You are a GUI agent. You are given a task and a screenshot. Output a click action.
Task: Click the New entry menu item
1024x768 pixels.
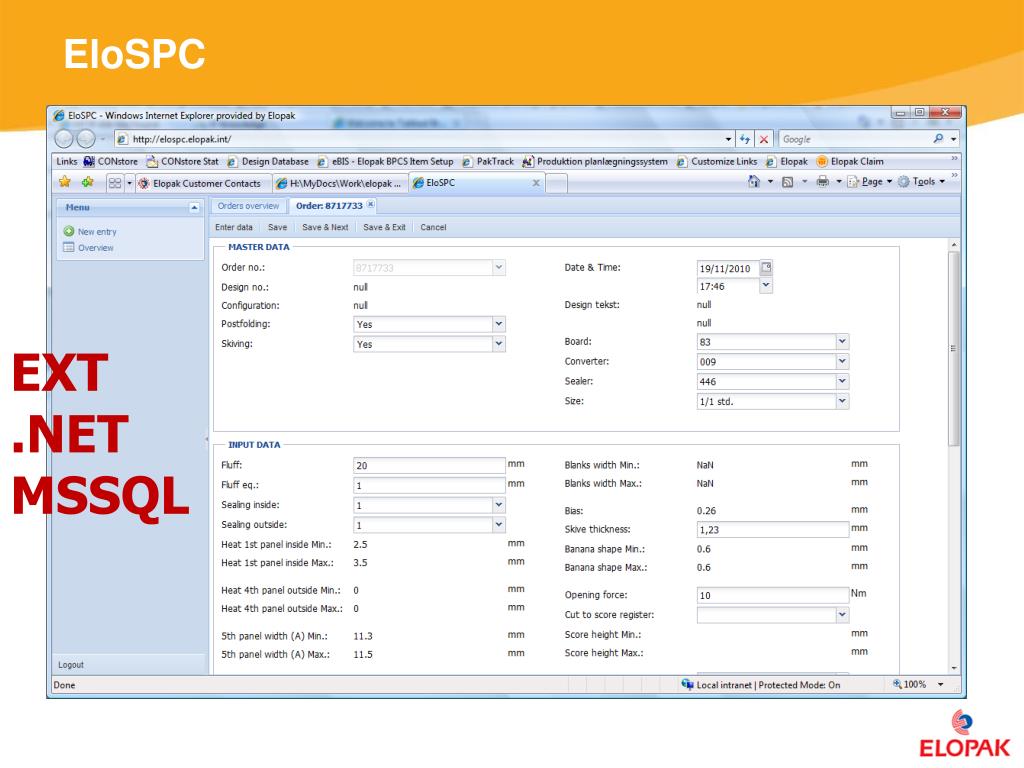[x=97, y=232]
